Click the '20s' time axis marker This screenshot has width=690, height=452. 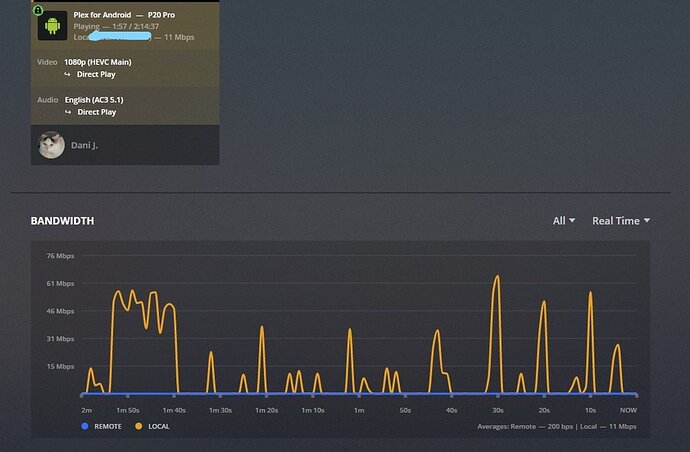pyautogui.click(x=544, y=410)
